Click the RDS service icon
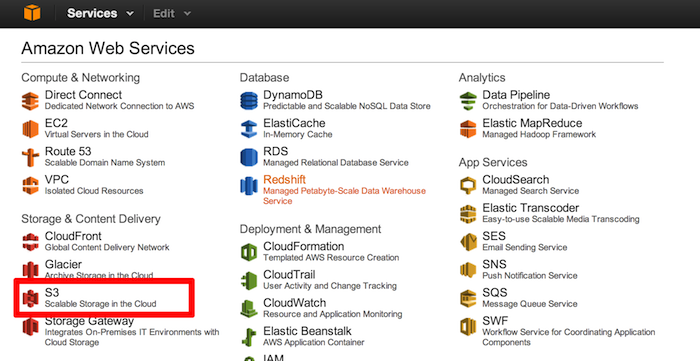Screen dimensions: 700x361 pyautogui.click(x=249, y=157)
